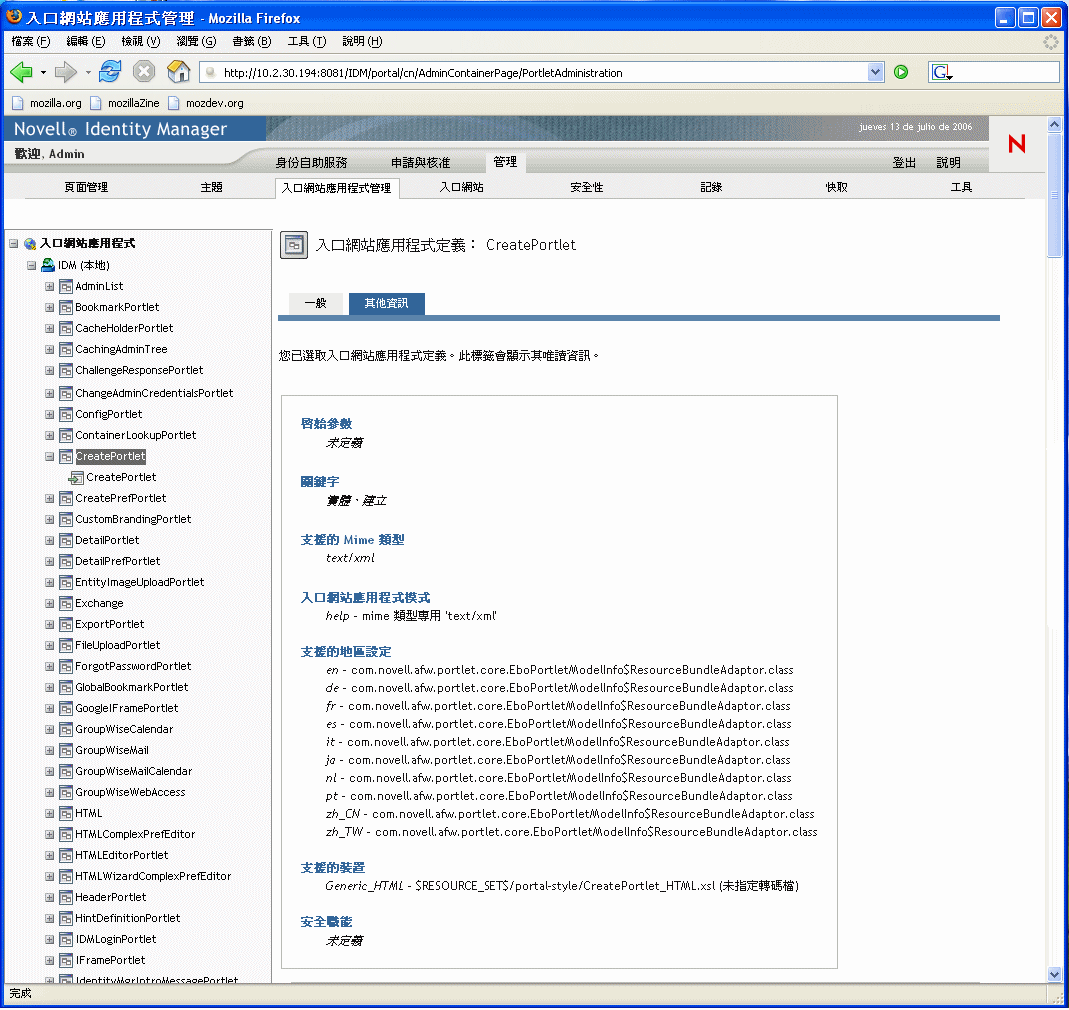This screenshot has width=1069, height=1010.
Task: Open the Back button history dropdown arrow
Action: tap(43, 72)
